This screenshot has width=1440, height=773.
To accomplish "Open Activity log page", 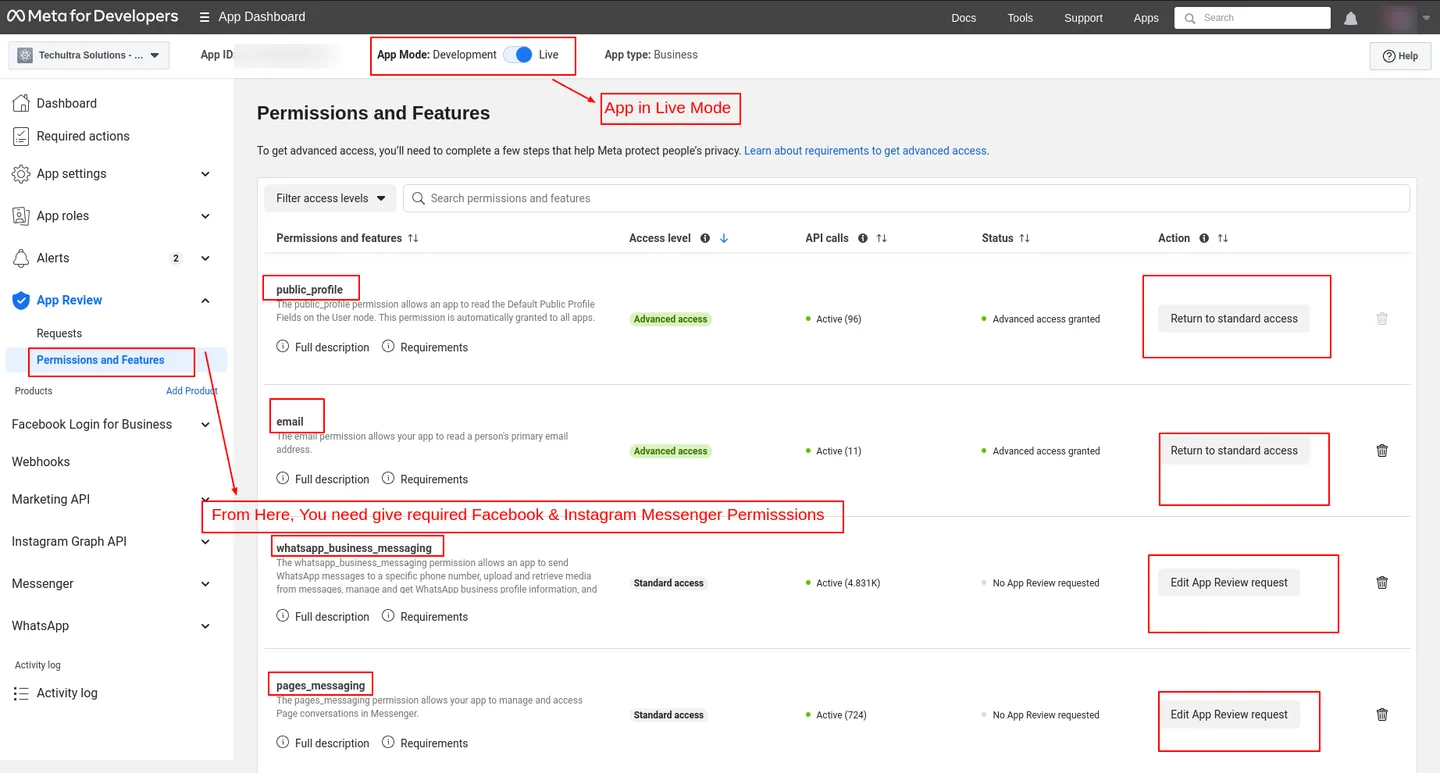I will (67, 693).
